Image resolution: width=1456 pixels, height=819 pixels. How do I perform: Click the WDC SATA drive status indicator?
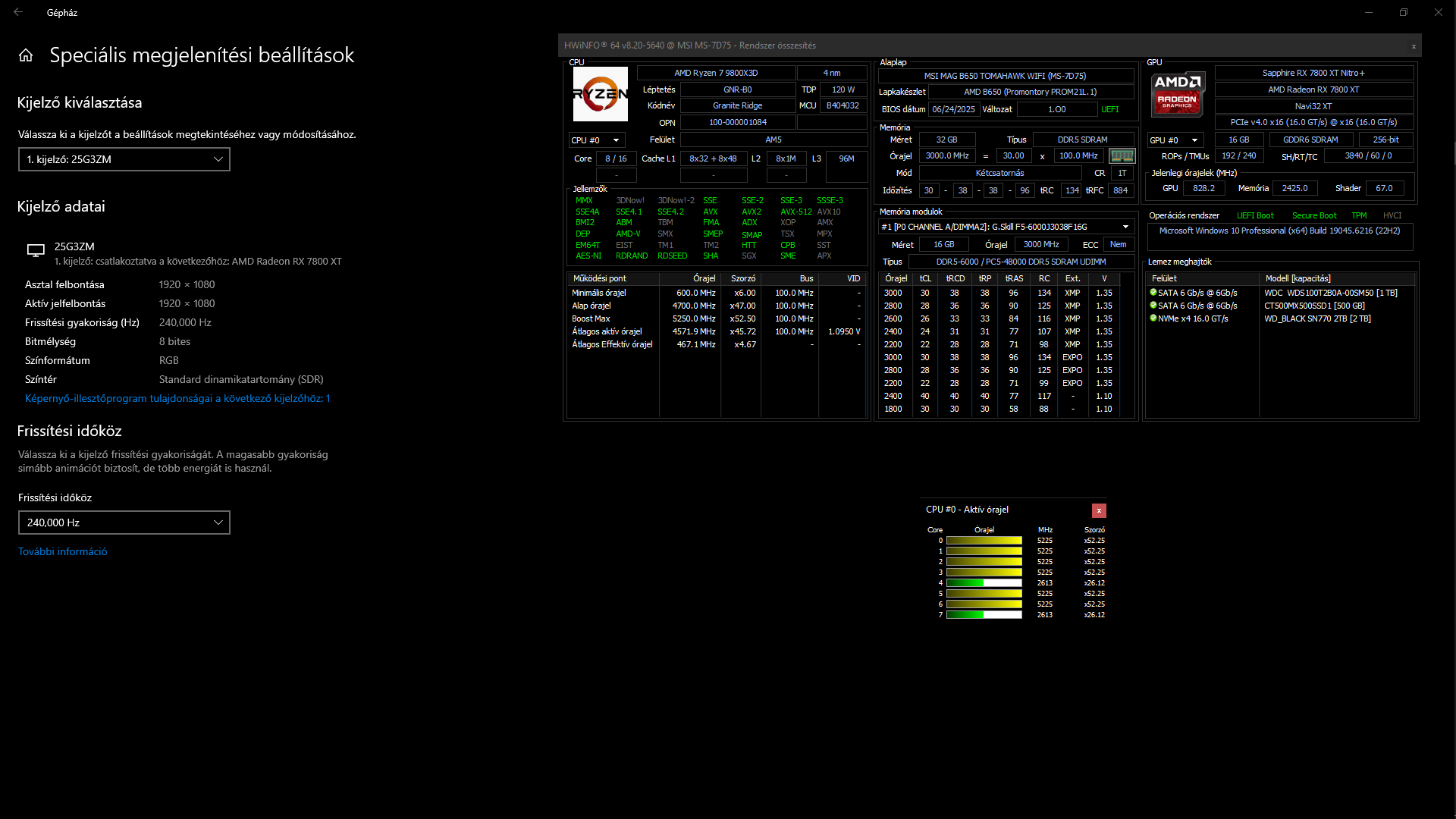[1153, 293]
